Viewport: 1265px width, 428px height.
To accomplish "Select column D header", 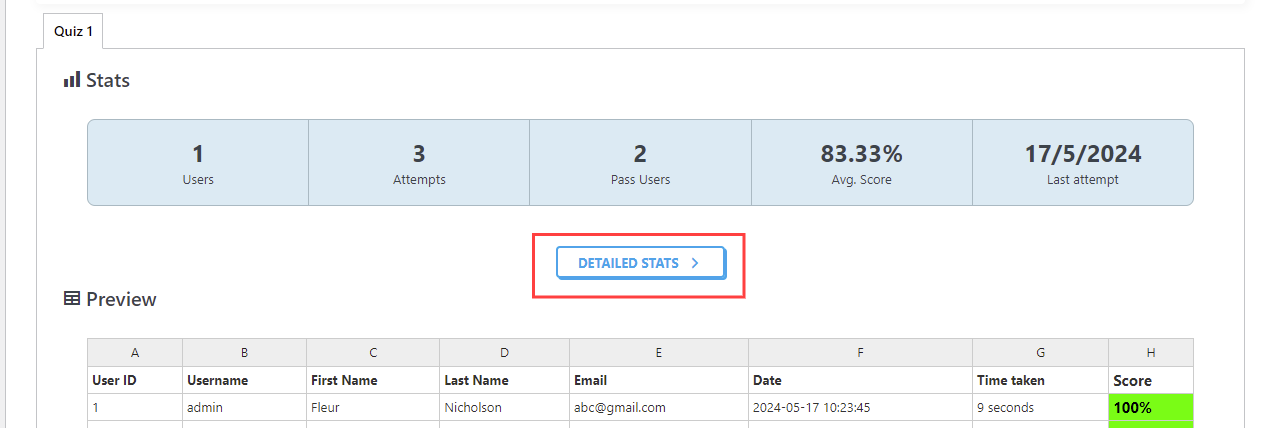I will [x=504, y=353].
